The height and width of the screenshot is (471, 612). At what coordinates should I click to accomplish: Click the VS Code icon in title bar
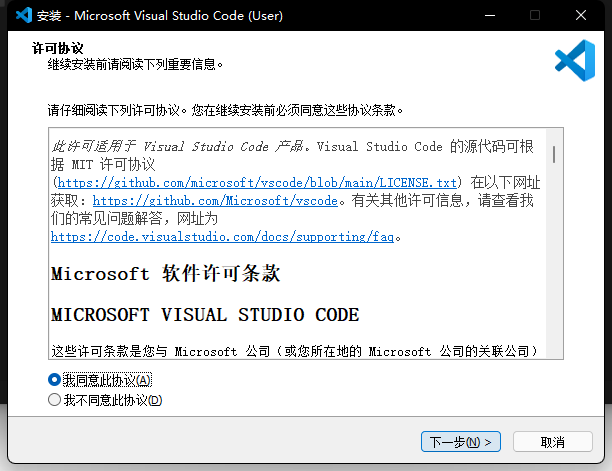(24, 16)
